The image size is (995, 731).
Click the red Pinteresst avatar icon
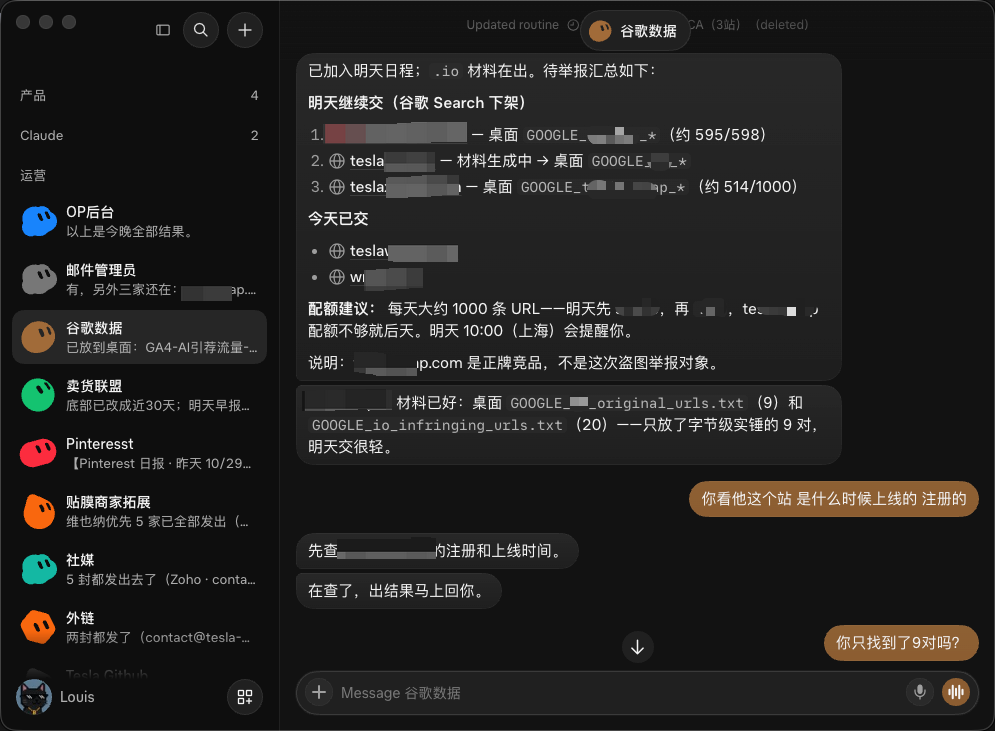39,453
